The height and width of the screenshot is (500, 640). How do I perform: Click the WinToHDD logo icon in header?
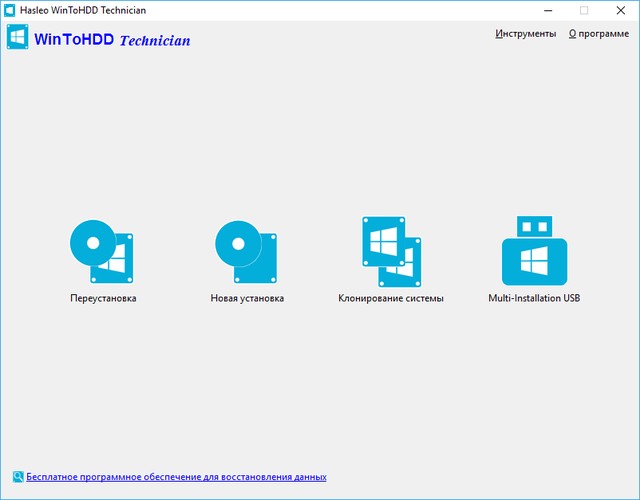tap(17, 36)
